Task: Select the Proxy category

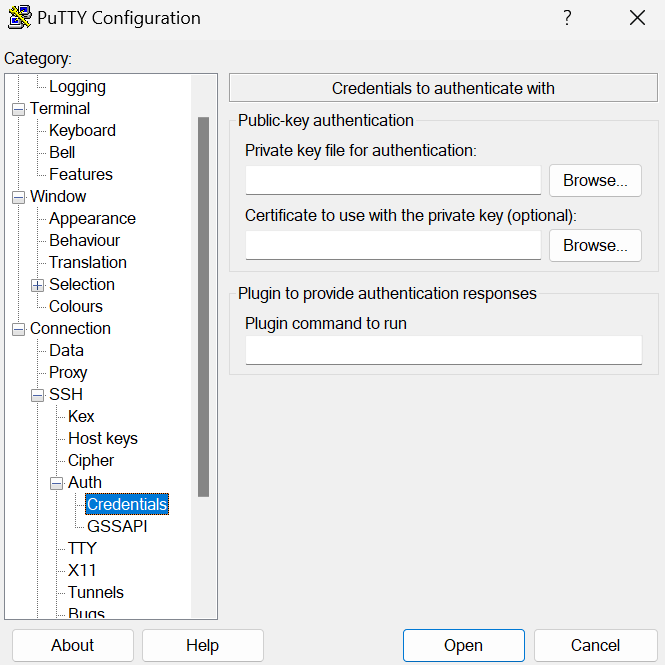Action: pyautogui.click(x=68, y=373)
